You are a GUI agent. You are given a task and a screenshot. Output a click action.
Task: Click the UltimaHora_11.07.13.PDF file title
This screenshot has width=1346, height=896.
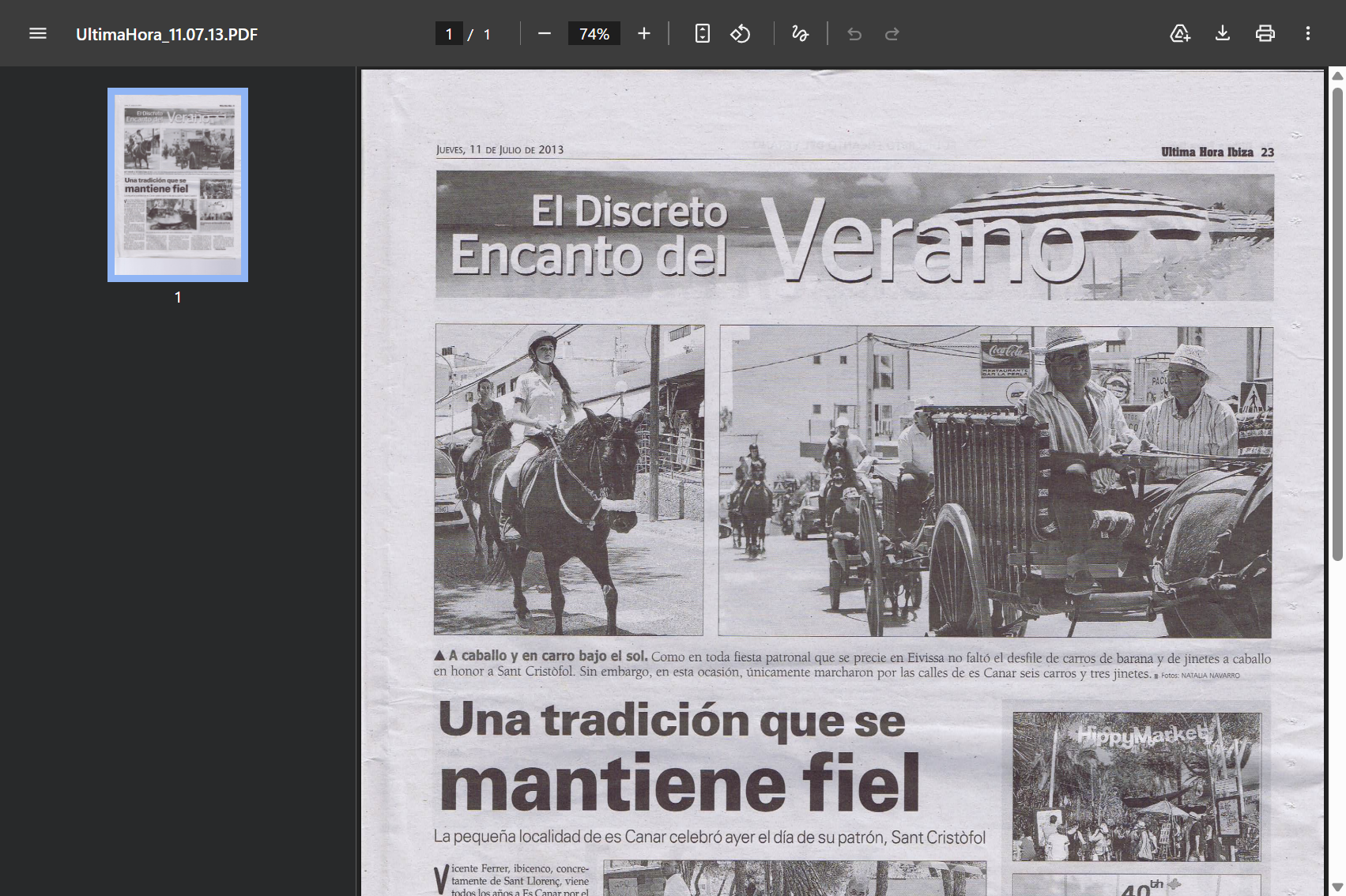[x=167, y=34]
